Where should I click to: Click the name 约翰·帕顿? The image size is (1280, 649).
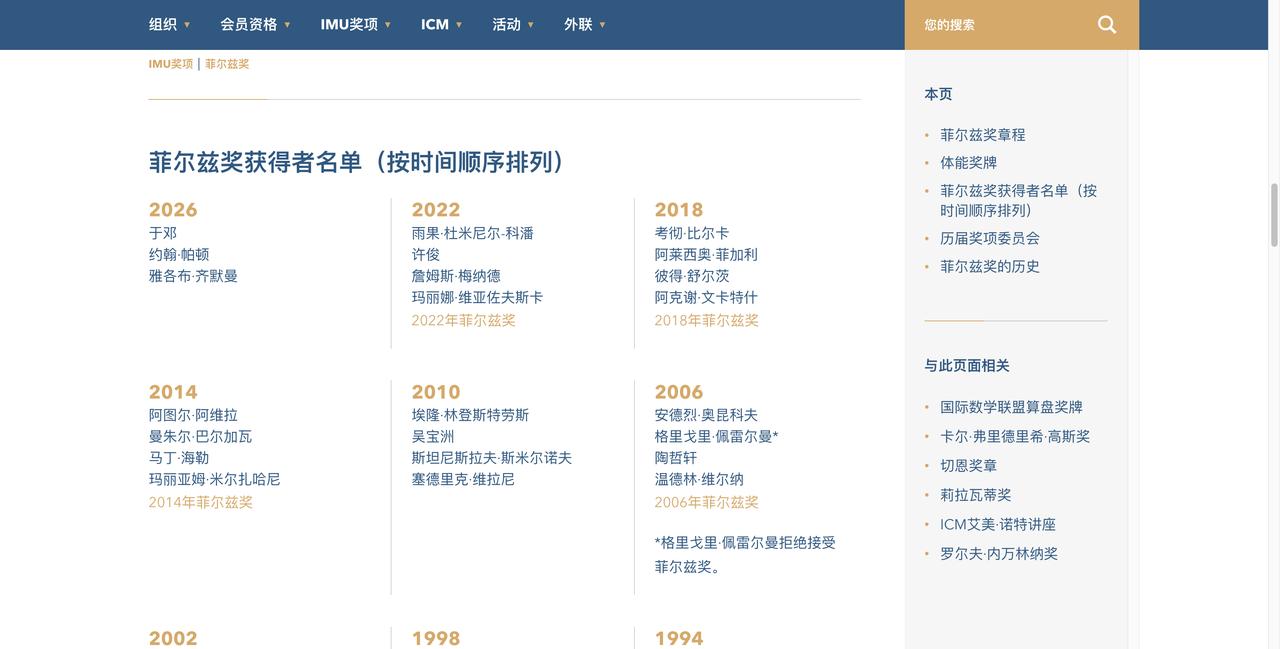coord(179,255)
